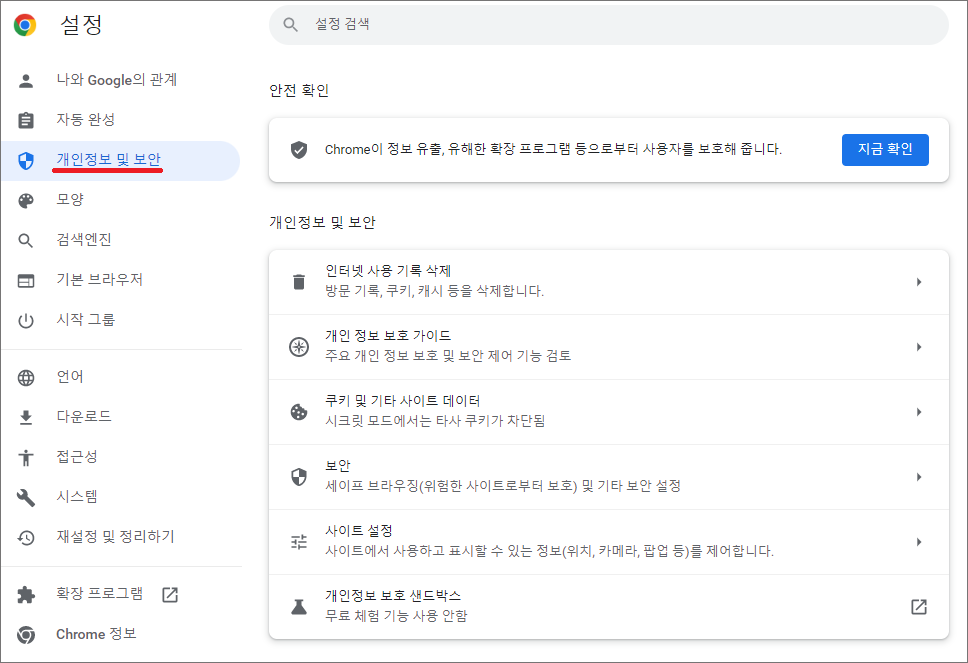Click the browser window icon for 기본 브라우저
Screen dimensions: 968x663
(x=26, y=281)
